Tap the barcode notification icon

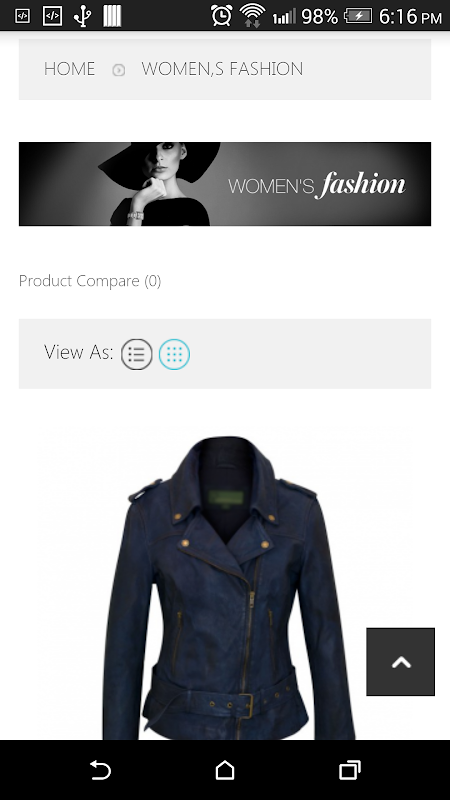coord(112,16)
